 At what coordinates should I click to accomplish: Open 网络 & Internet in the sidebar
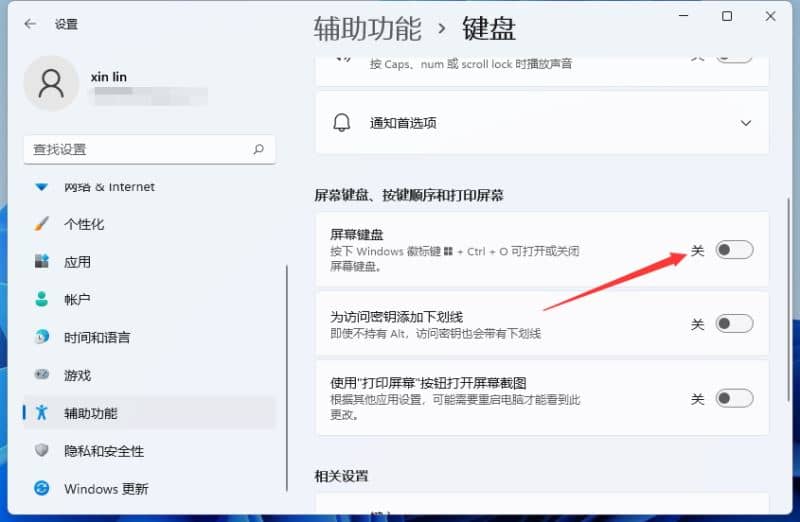click(x=109, y=187)
